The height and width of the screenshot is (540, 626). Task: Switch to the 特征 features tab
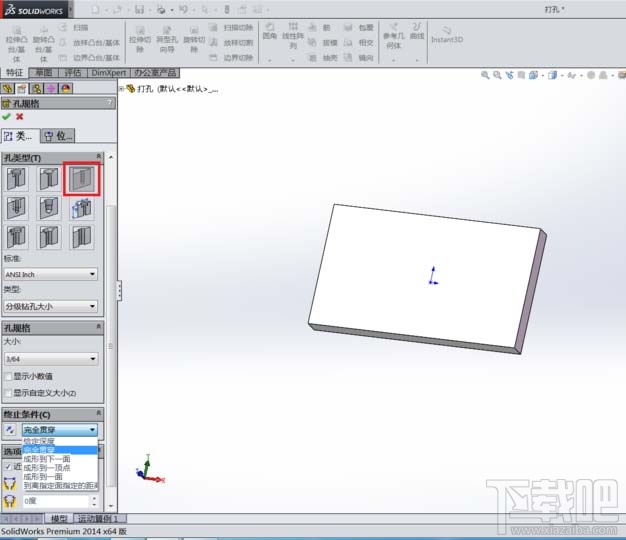(x=14, y=73)
